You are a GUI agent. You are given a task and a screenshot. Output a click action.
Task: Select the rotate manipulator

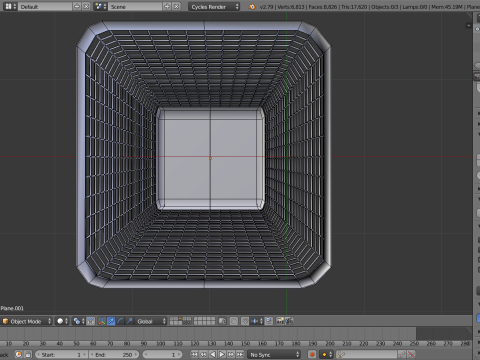click(x=120, y=321)
